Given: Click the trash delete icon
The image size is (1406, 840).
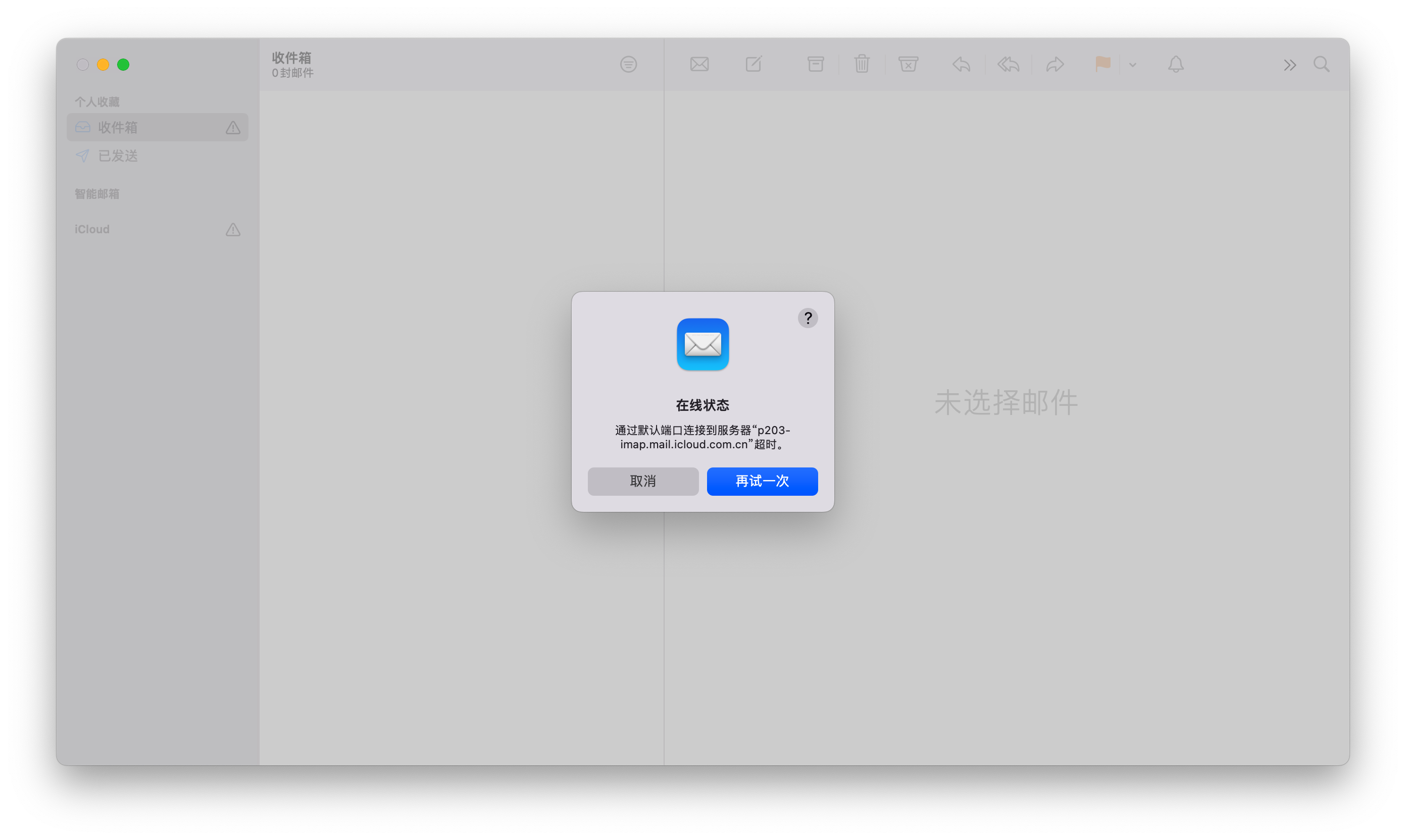Looking at the screenshot, I should click(x=862, y=65).
